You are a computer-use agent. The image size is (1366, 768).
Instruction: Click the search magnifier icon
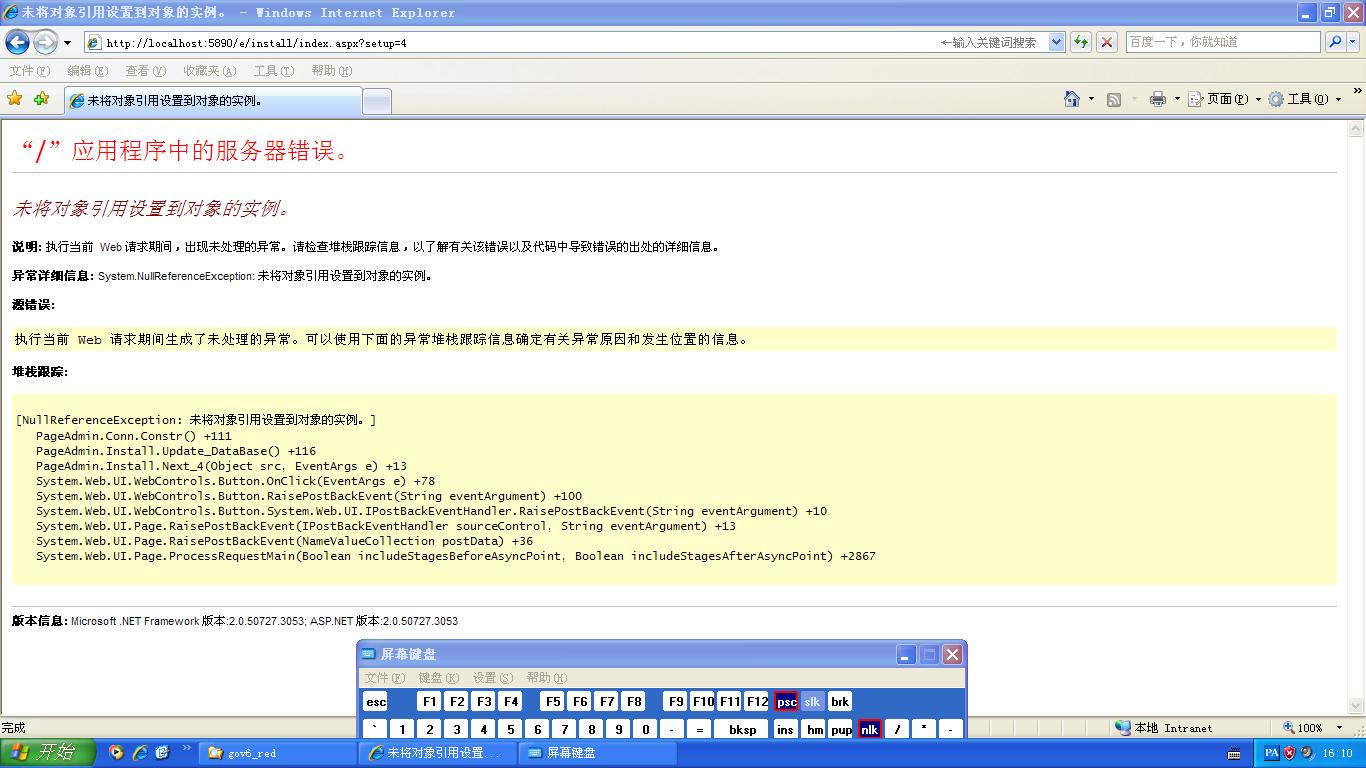pyautogui.click(x=1335, y=42)
